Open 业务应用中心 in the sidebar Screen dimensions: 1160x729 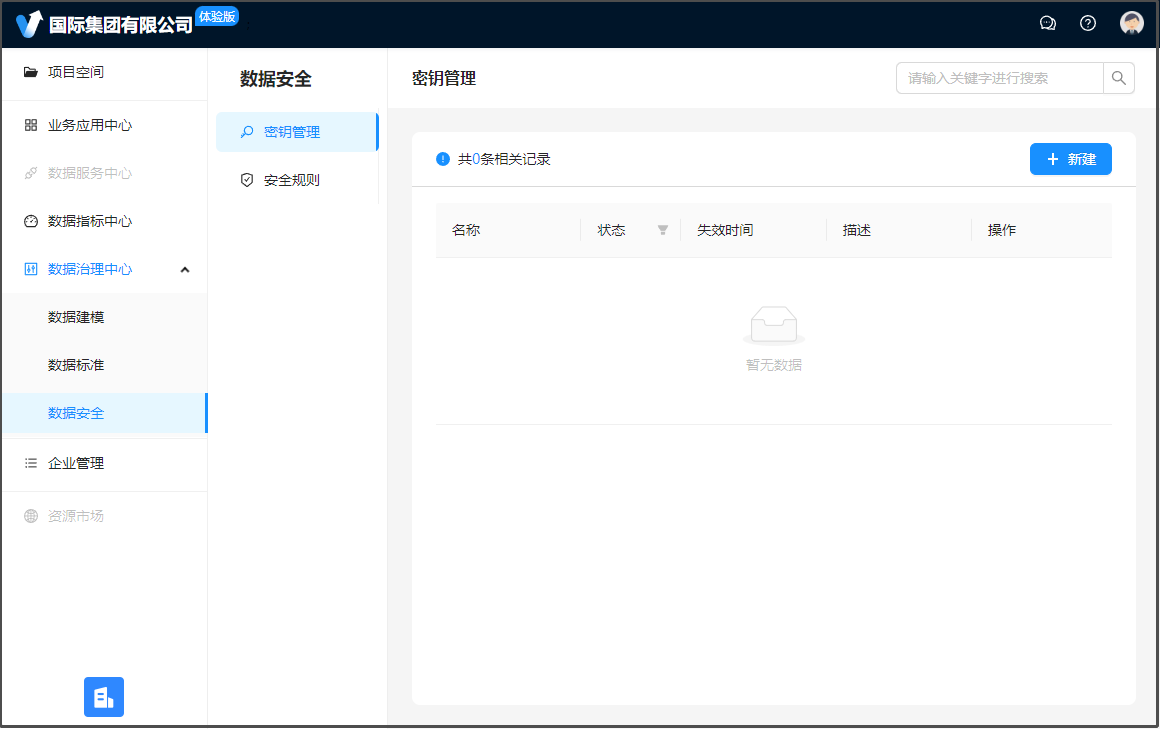[90, 125]
